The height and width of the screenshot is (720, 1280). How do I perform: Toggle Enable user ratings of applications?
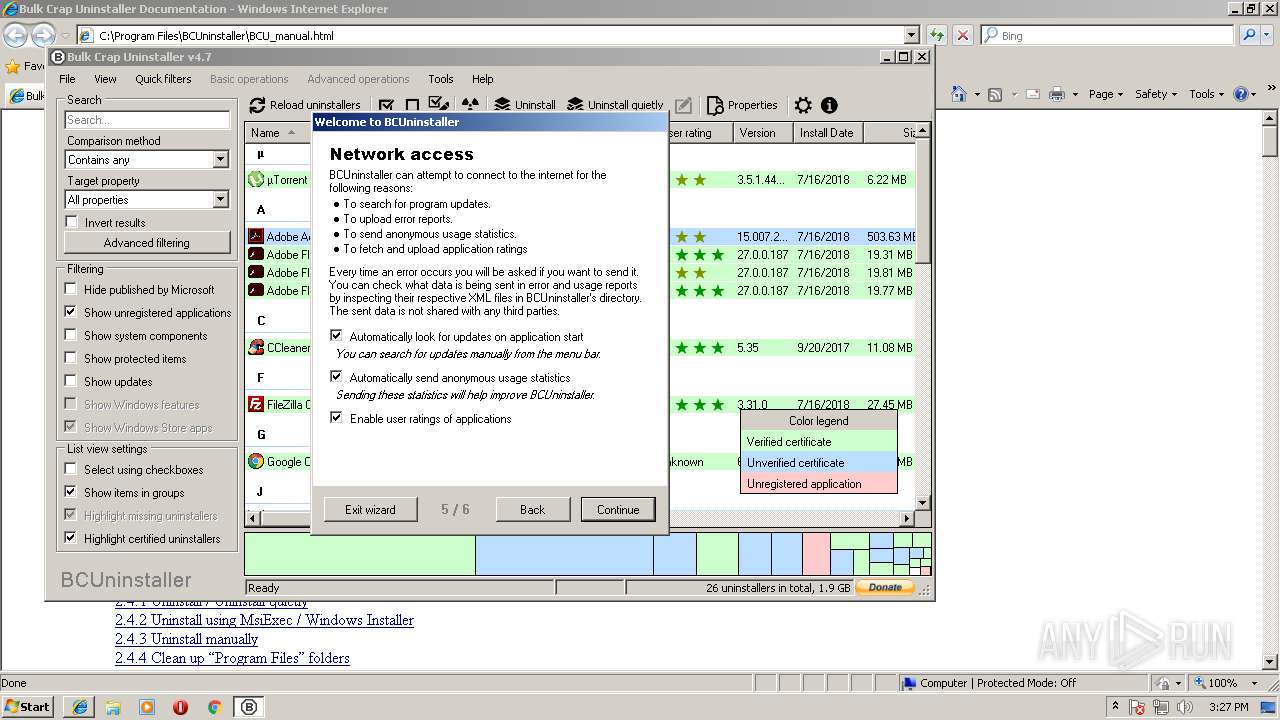tap(336, 418)
